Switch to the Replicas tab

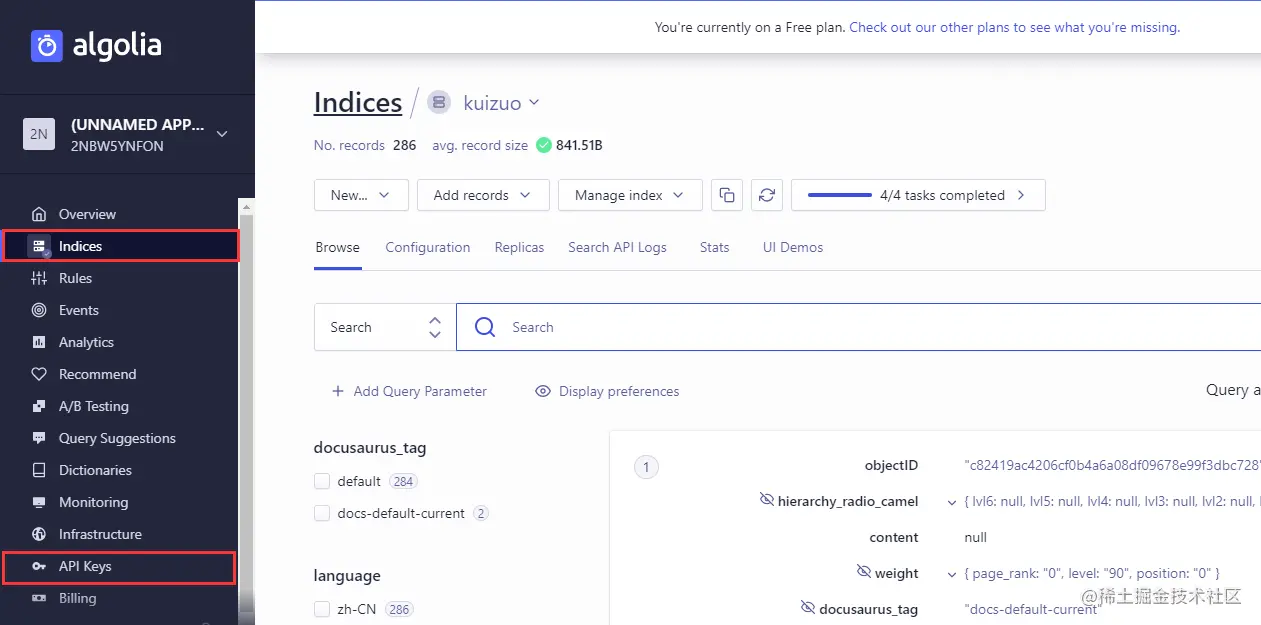[x=520, y=247]
